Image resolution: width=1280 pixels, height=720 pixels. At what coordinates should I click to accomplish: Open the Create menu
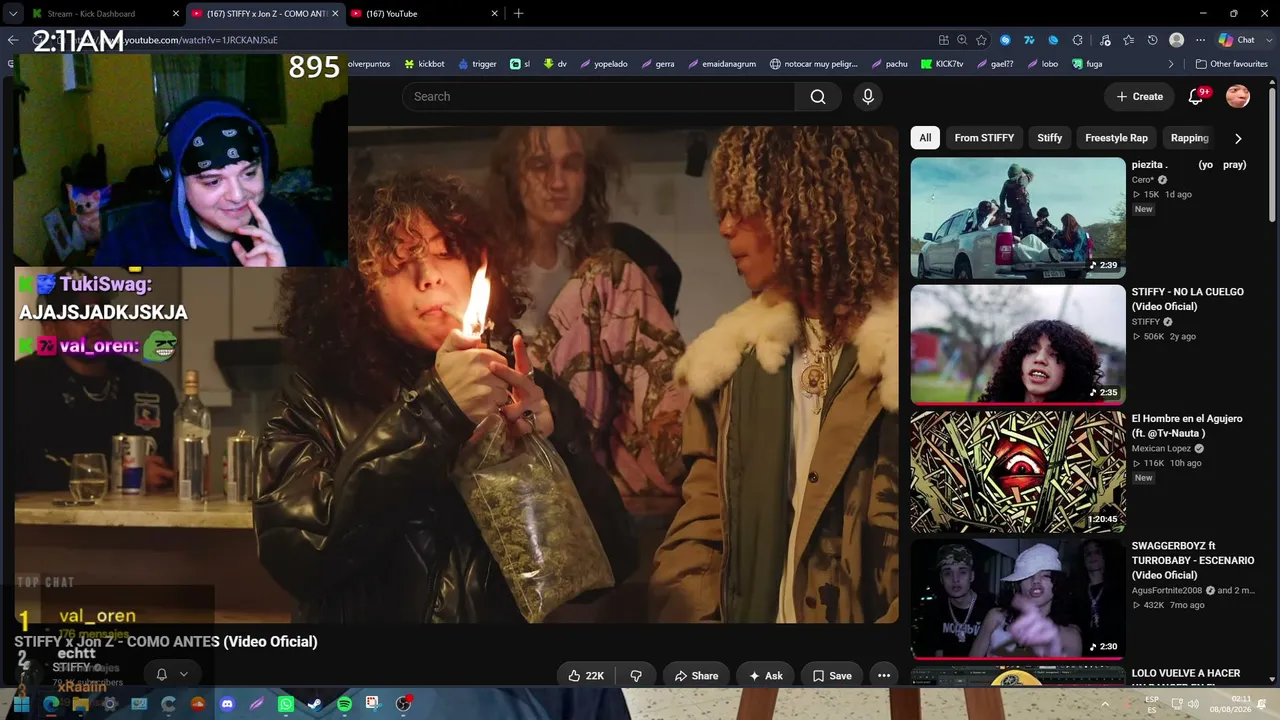(x=1139, y=97)
